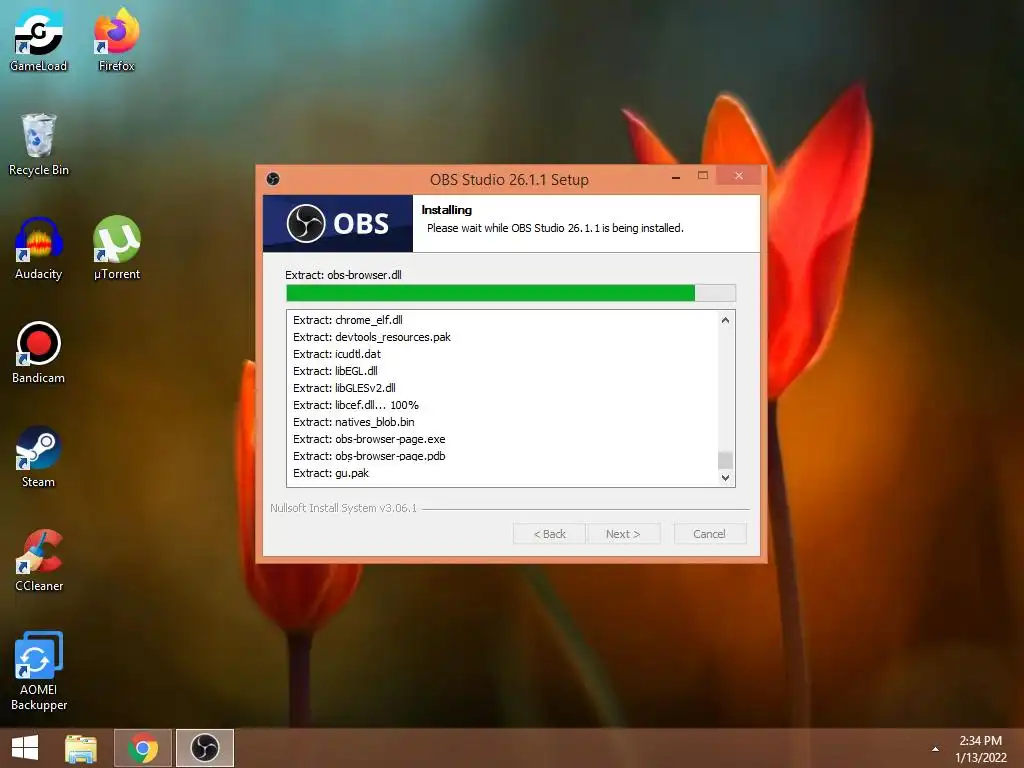Open the Steam desktop icon
The image size is (1024, 768).
click(x=39, y=456)
